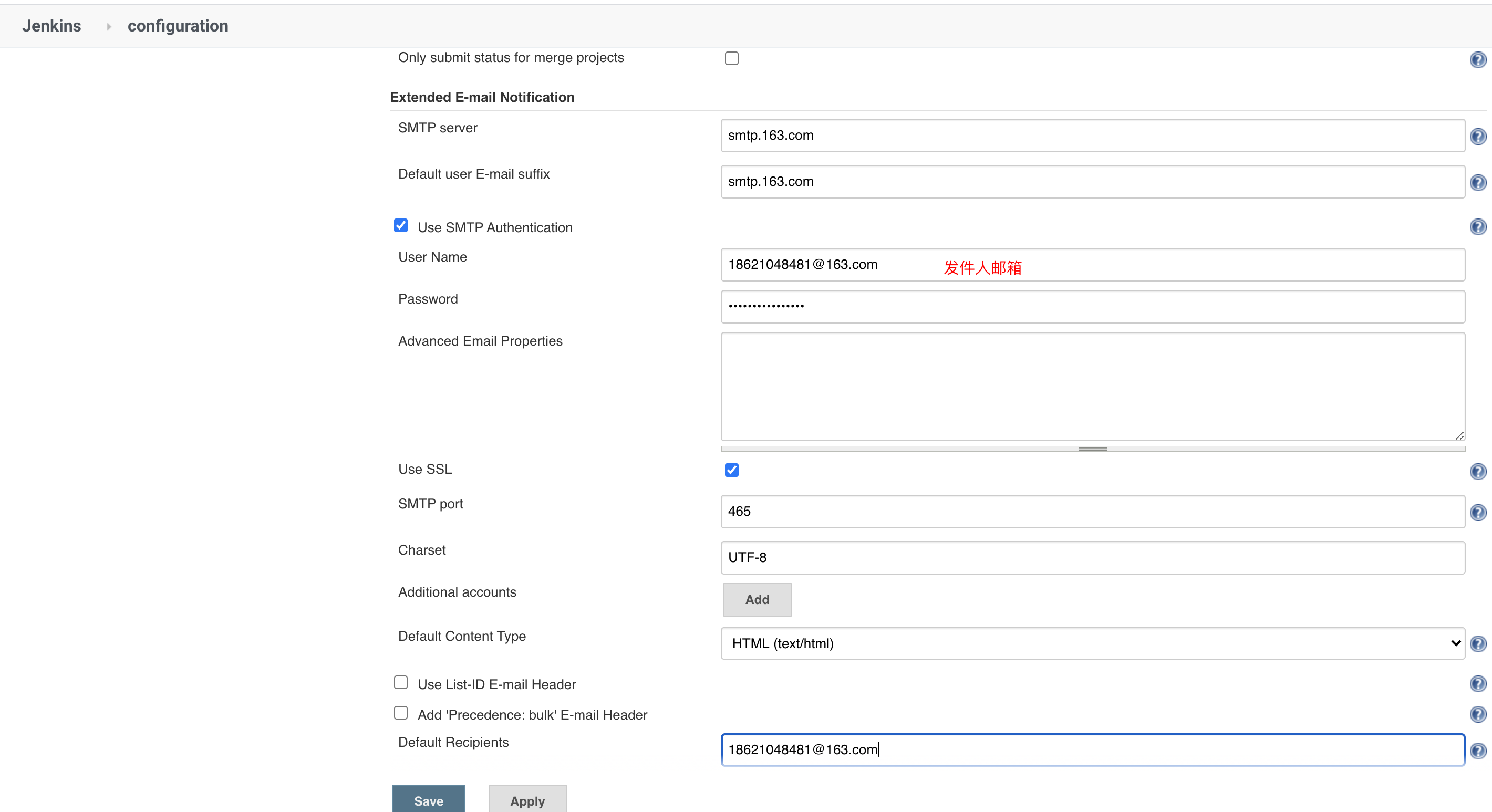Grab the text area resize bar
This screenshot has height=812, width=1492.
[1092, 449]
